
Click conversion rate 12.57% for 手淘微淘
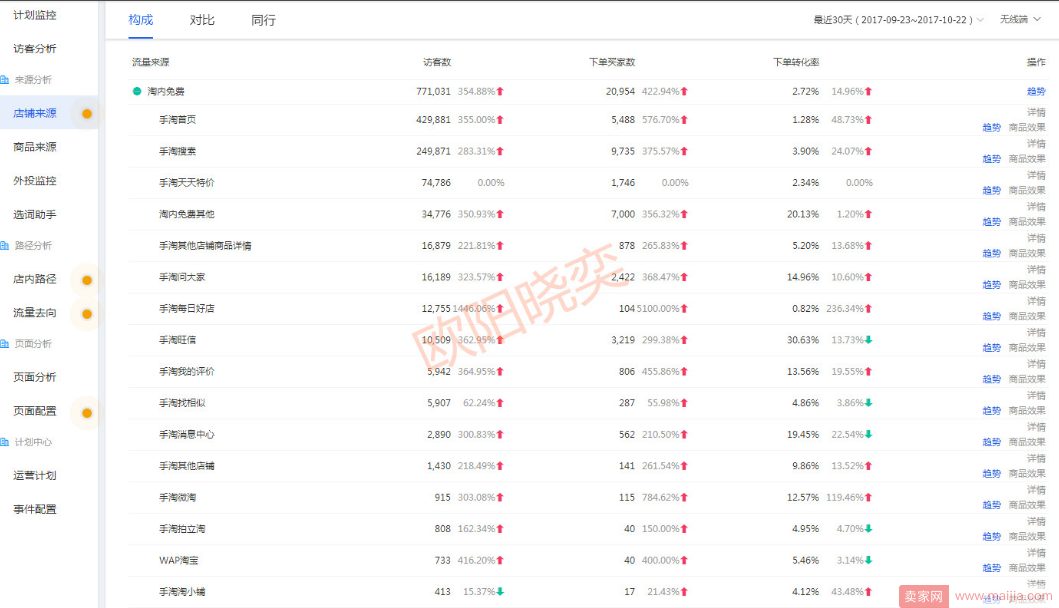[803, 497]
